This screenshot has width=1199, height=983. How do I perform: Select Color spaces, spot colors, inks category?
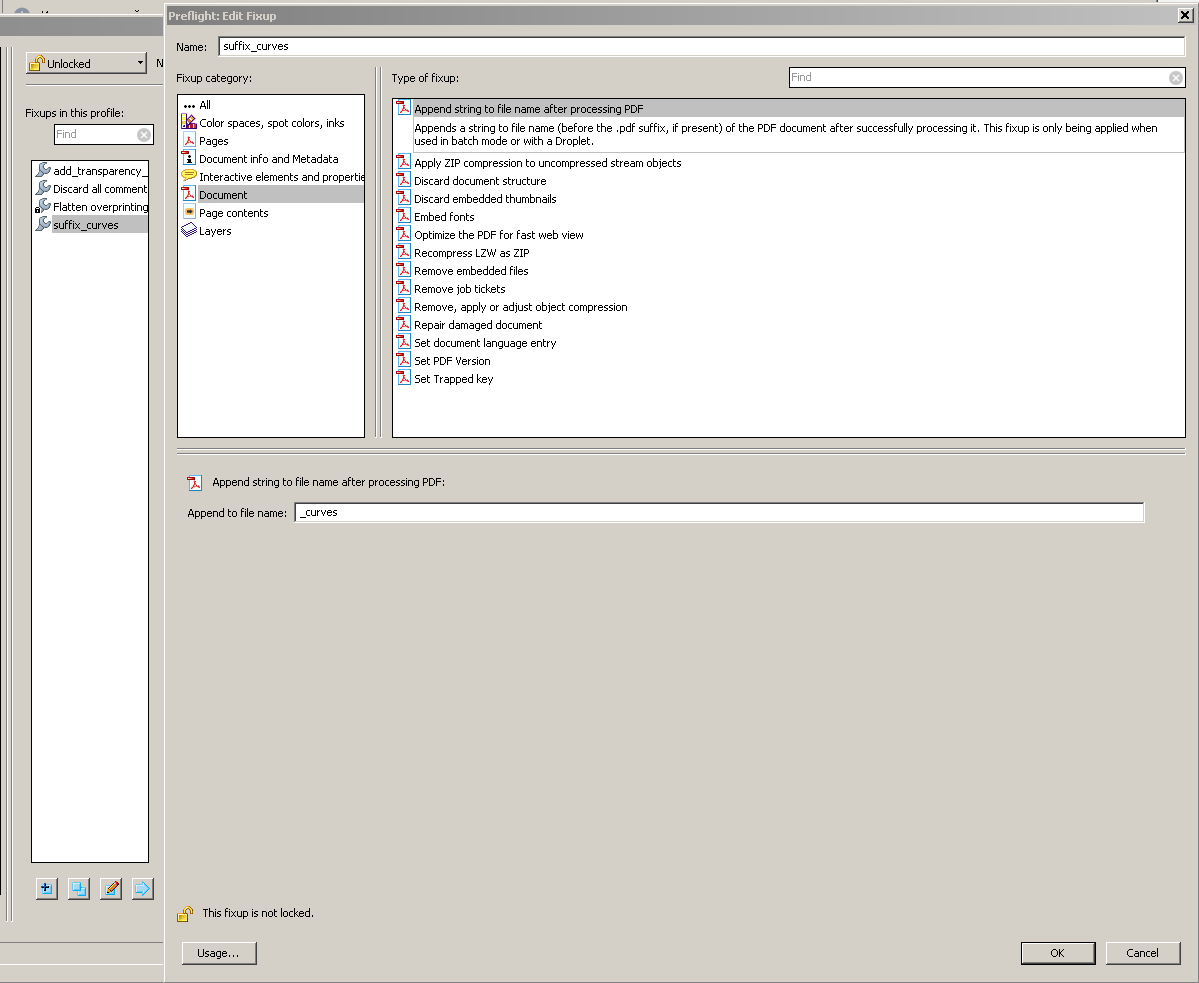pos(271,122)
